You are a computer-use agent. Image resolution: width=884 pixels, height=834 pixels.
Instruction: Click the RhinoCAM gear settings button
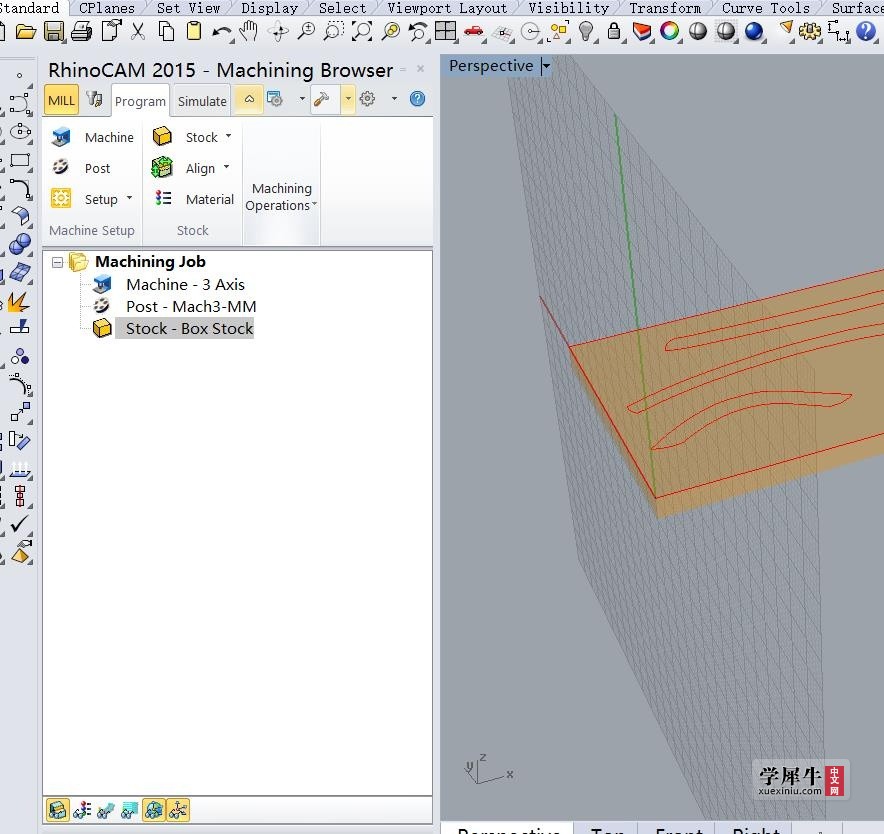367,99
